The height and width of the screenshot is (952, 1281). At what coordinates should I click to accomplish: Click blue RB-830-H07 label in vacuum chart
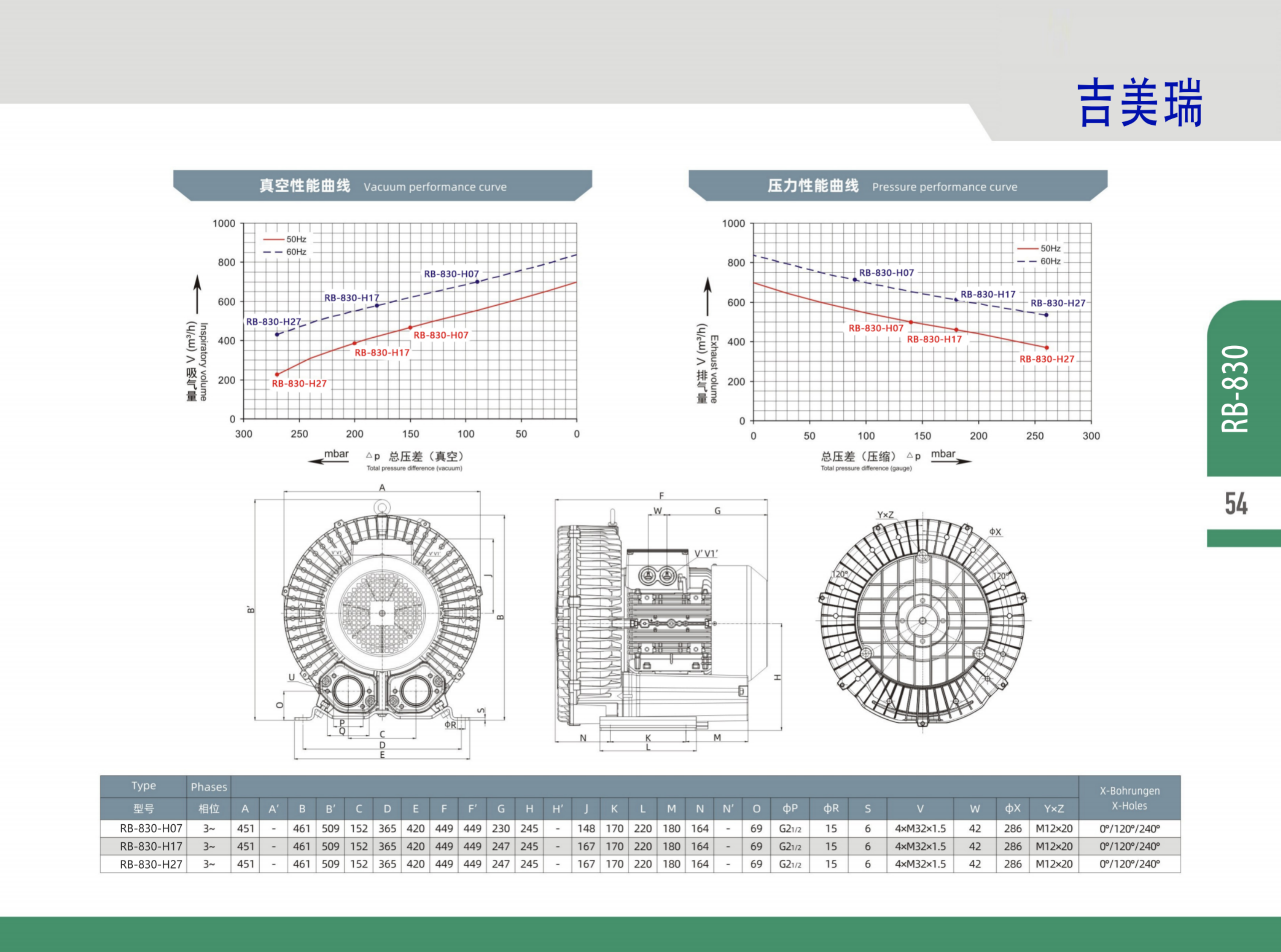tap(451, 274)
